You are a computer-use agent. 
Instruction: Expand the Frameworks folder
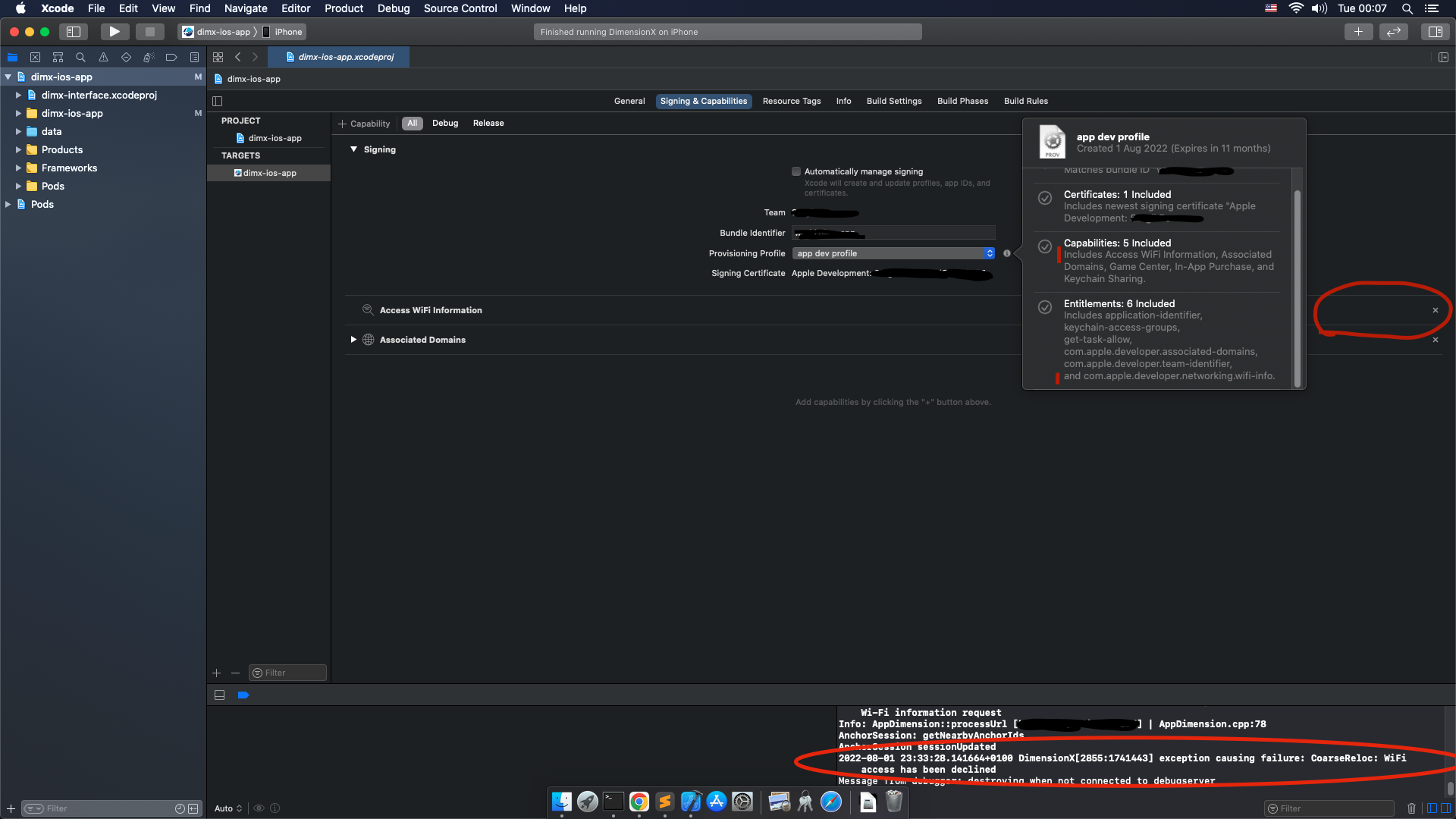click(19, 168)
